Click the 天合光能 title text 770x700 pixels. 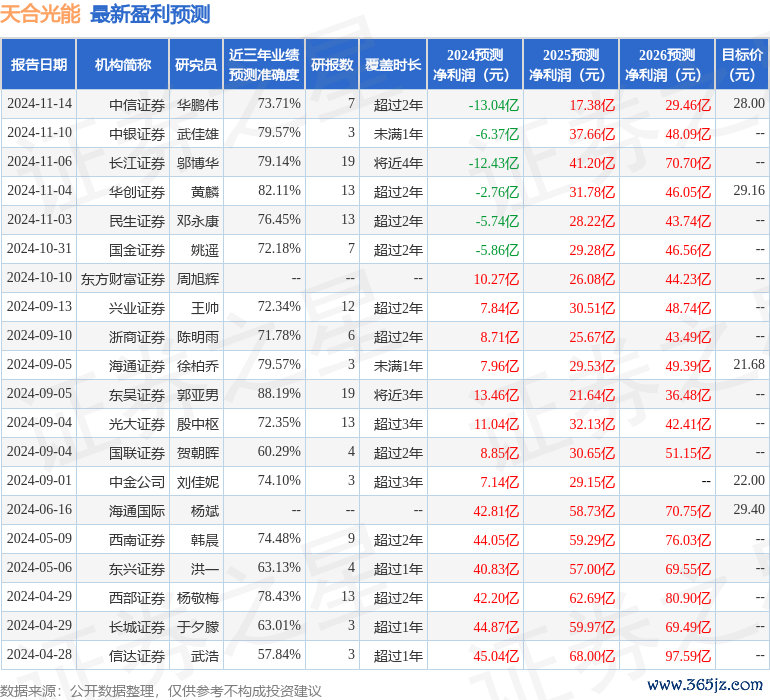point(40,14)
